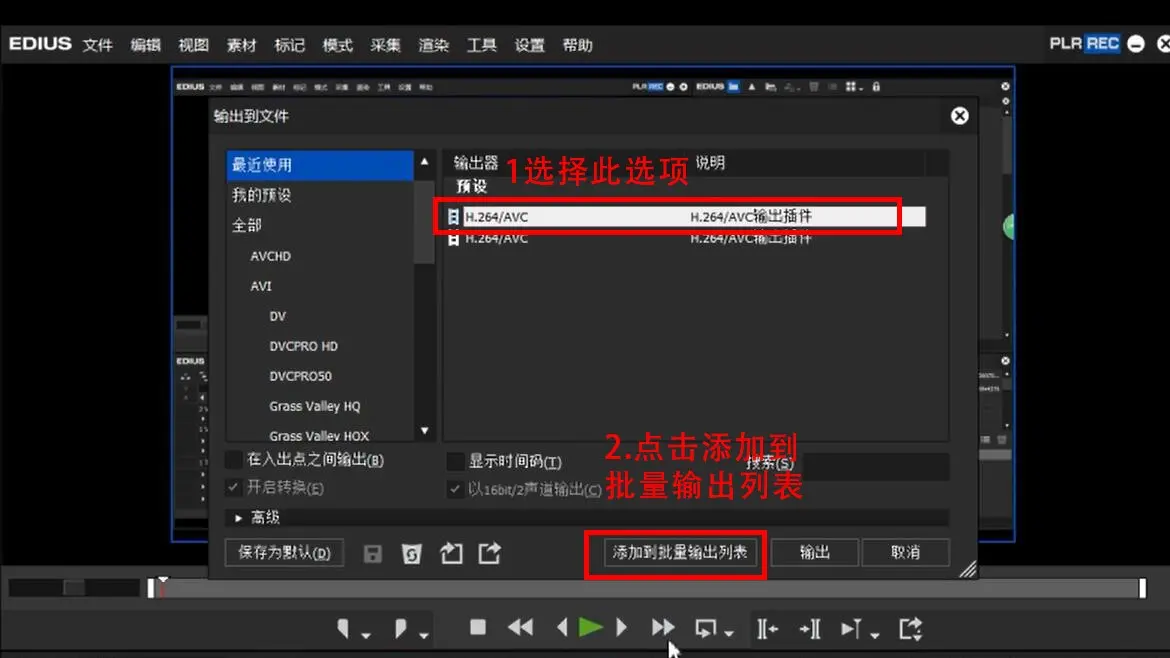This screenshot has height=658, width=1170.
Task: Click the category list scroll-up arrow
Action: pos(425,161)
